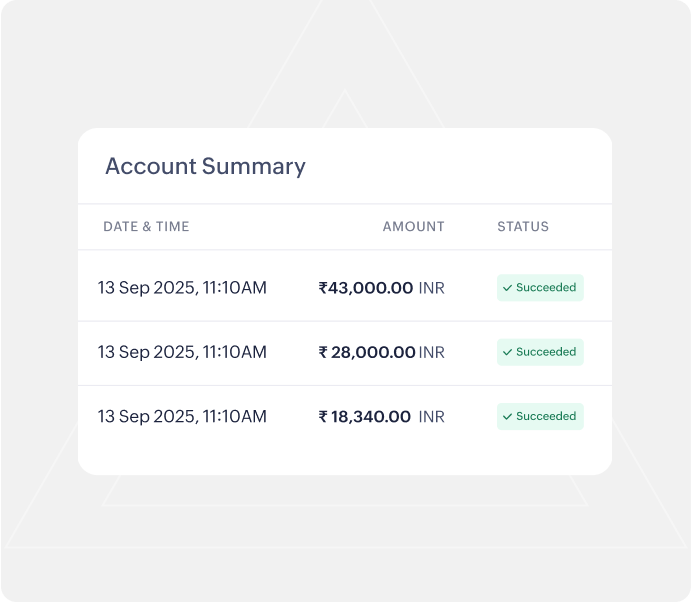Click the INR currency label beside ₹18,340.00
Image resolution: width=691 pixels, height=602 pixels.
coord(432,416)
